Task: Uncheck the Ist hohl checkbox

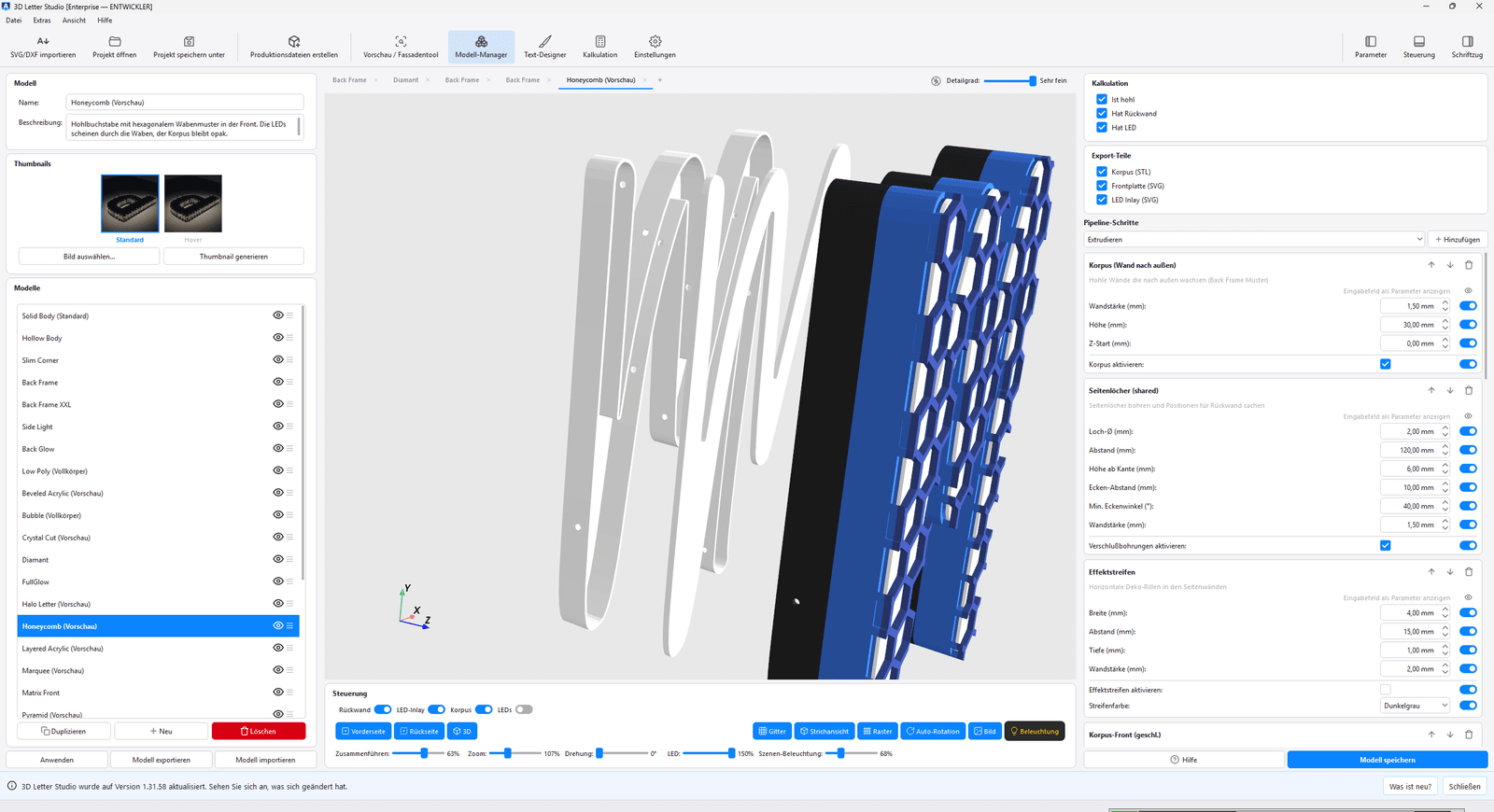Action: point(1102,99)
